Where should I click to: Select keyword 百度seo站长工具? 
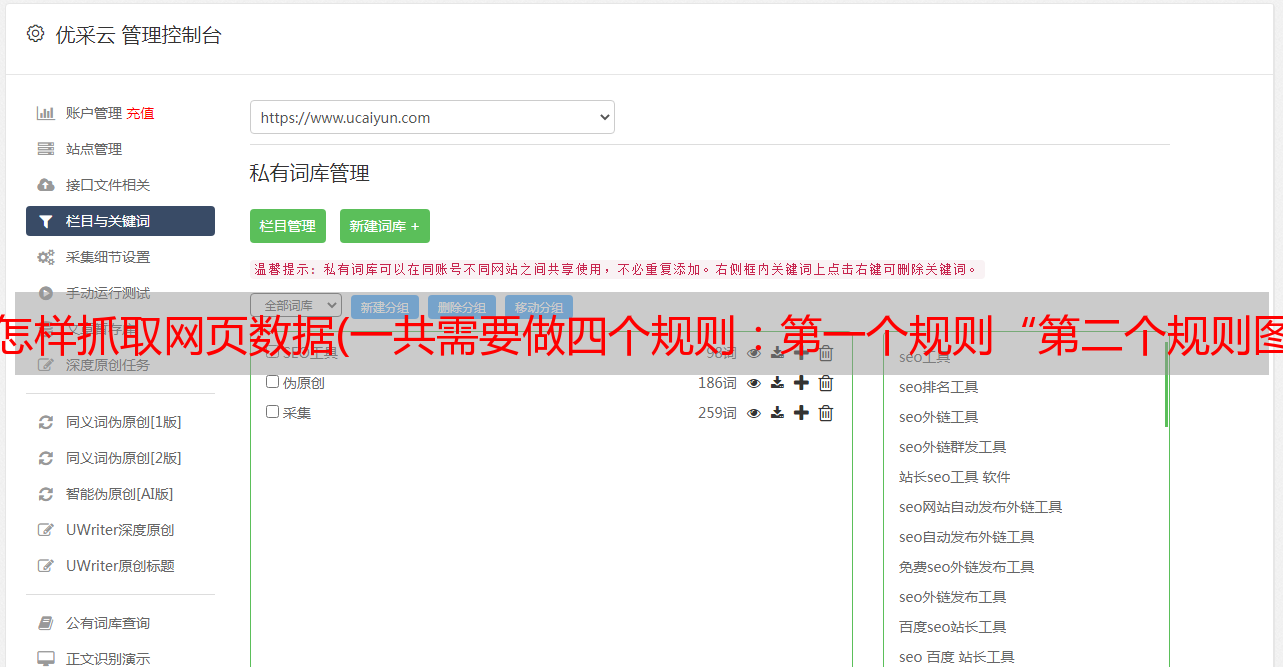953,627
